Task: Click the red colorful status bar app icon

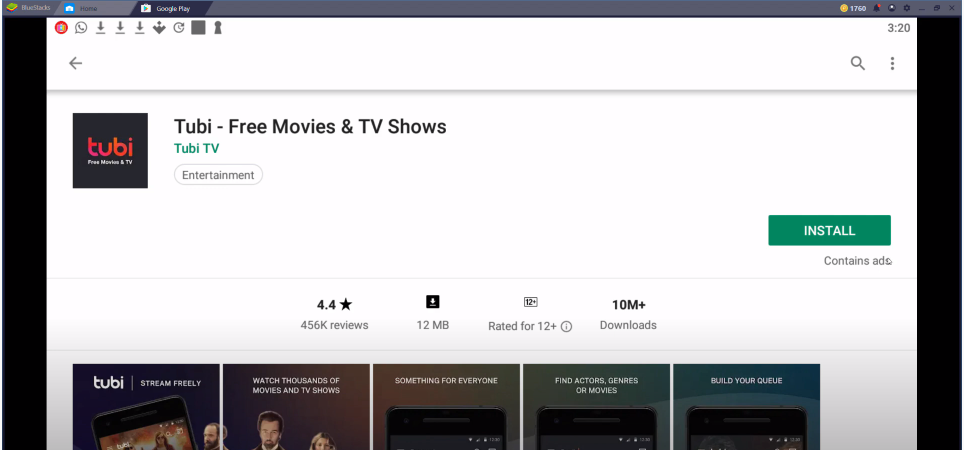Action: (x=61, y=28)
